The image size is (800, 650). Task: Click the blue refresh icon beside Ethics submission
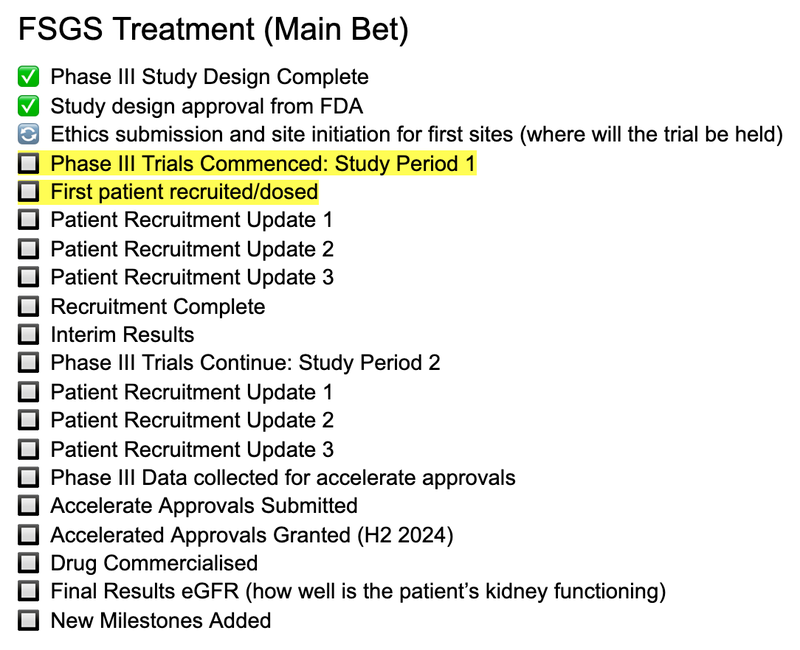tap(28, 135)
